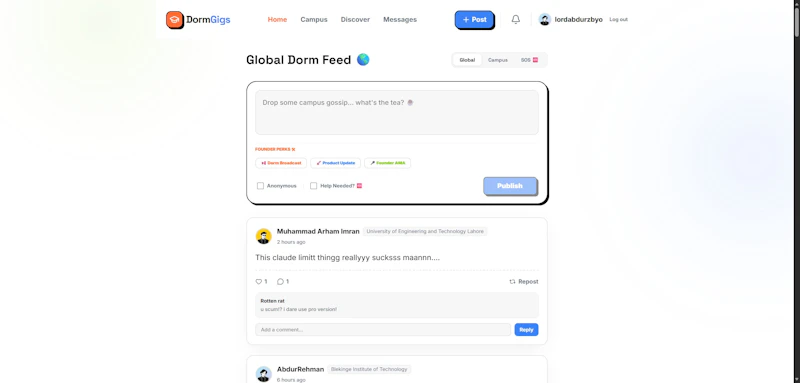
Task: Open Muhammad Arham Imran's avatar
Action: click(x=263, y=236)
